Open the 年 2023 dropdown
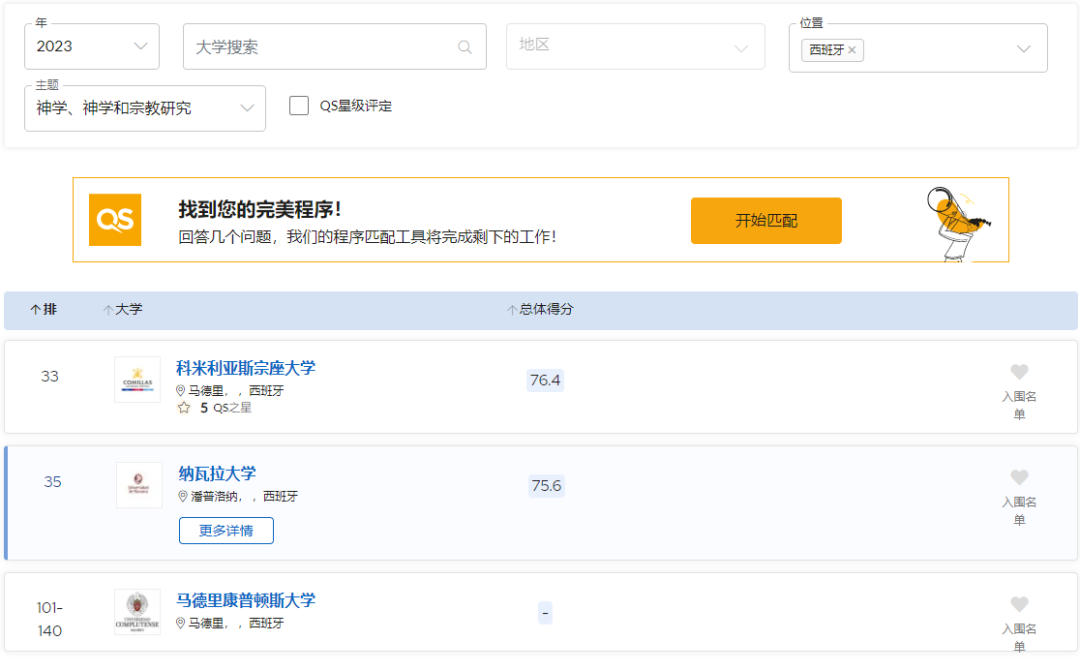Viewport: 1080px width, 671px height. tap(92, 46)
